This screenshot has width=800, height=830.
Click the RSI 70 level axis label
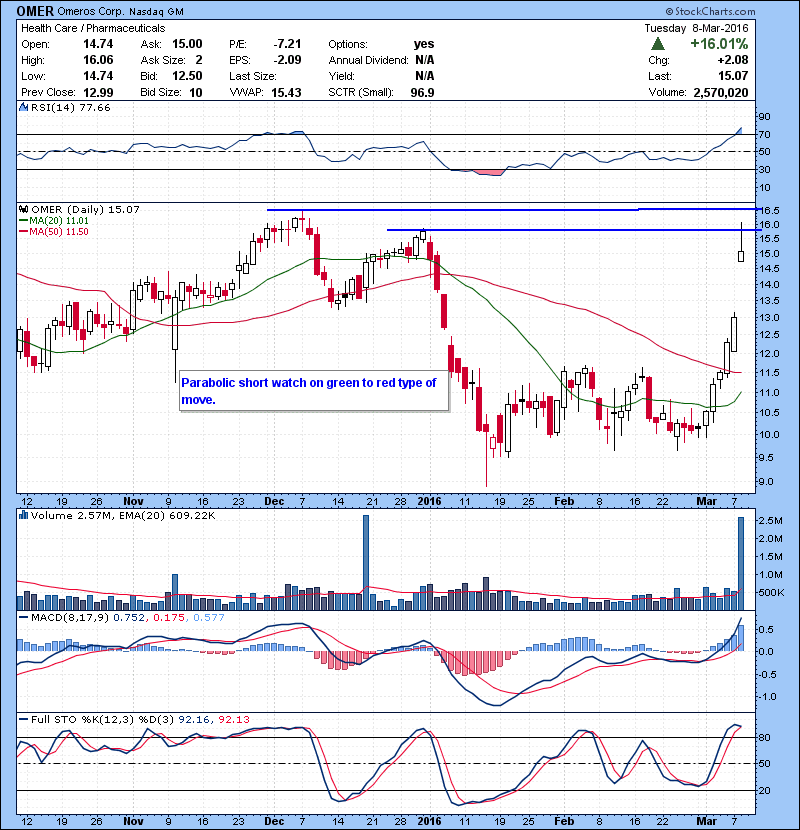(x=765, y=134)
